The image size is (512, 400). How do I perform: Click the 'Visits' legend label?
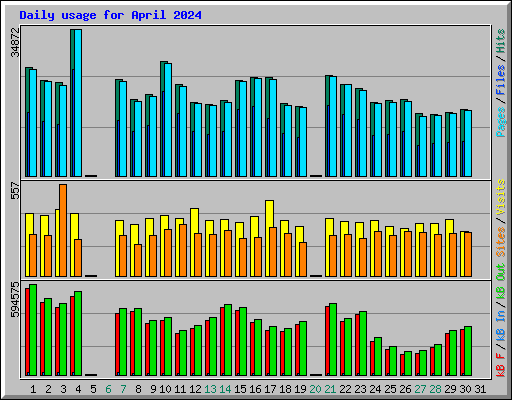coord(501,197)
